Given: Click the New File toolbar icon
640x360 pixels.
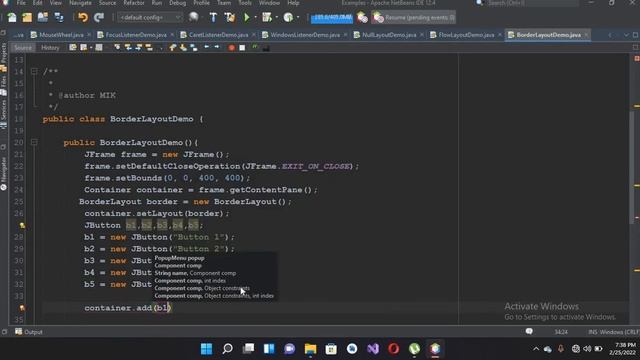Looking at the screenshot, I should (x=11, y=18).
